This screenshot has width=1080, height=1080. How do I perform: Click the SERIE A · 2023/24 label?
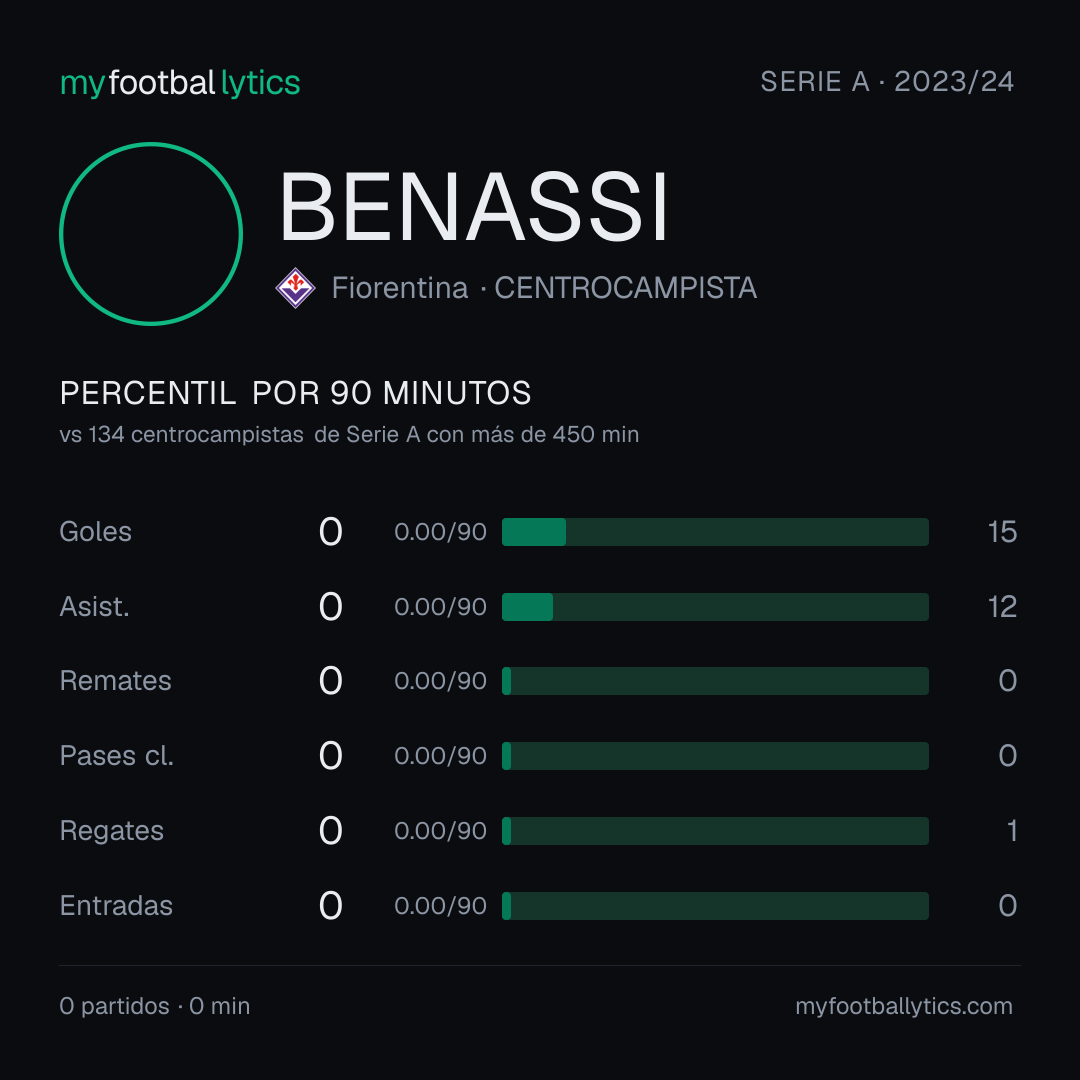point(887,81)
